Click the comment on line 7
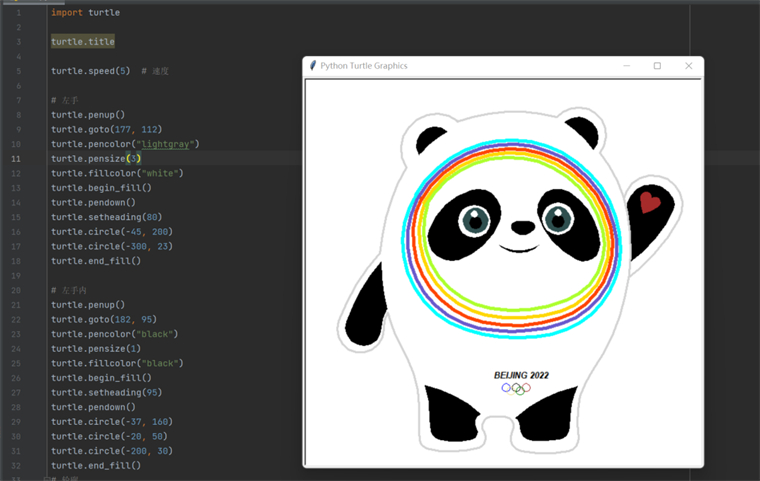Image resolution: width=760 pixels, height=481 pixels. [65, 100]
